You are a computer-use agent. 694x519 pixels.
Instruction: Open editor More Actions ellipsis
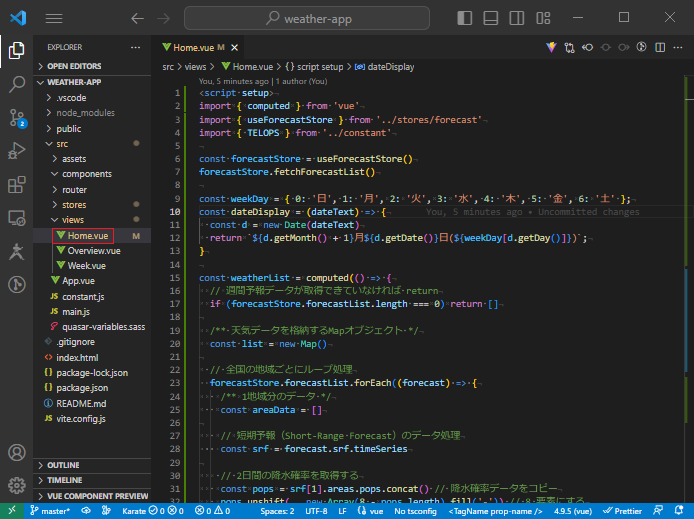[x=678, y=47]
